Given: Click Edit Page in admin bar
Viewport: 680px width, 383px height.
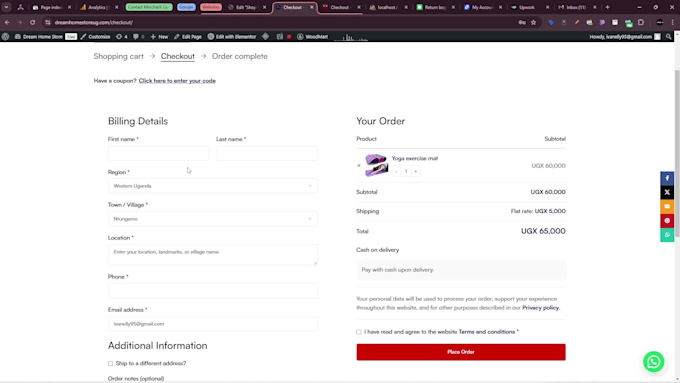Looking at the screenshot, I should pos(188,37).
